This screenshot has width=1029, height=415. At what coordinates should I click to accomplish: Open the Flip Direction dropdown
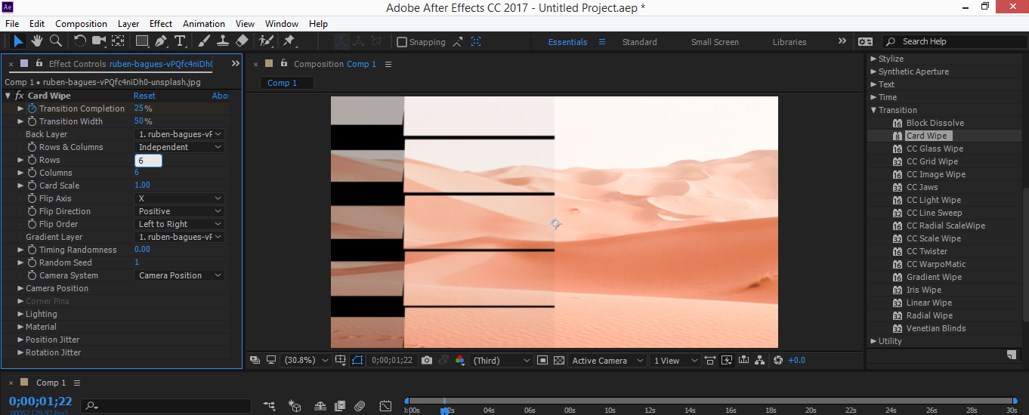[179, 211]
